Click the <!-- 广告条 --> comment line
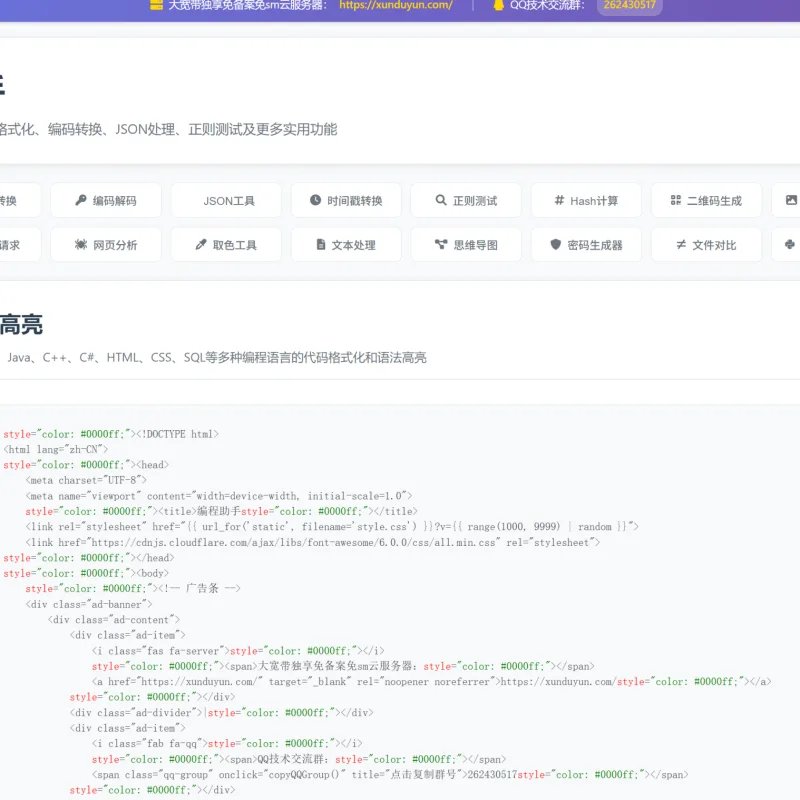 [133, 588]
